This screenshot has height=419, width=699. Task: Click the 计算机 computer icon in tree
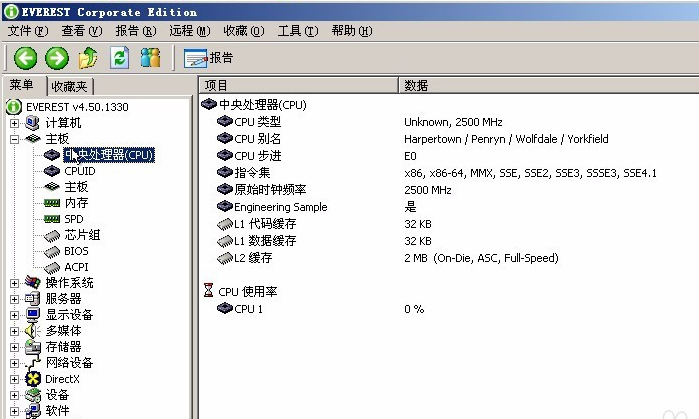(32, 123)
